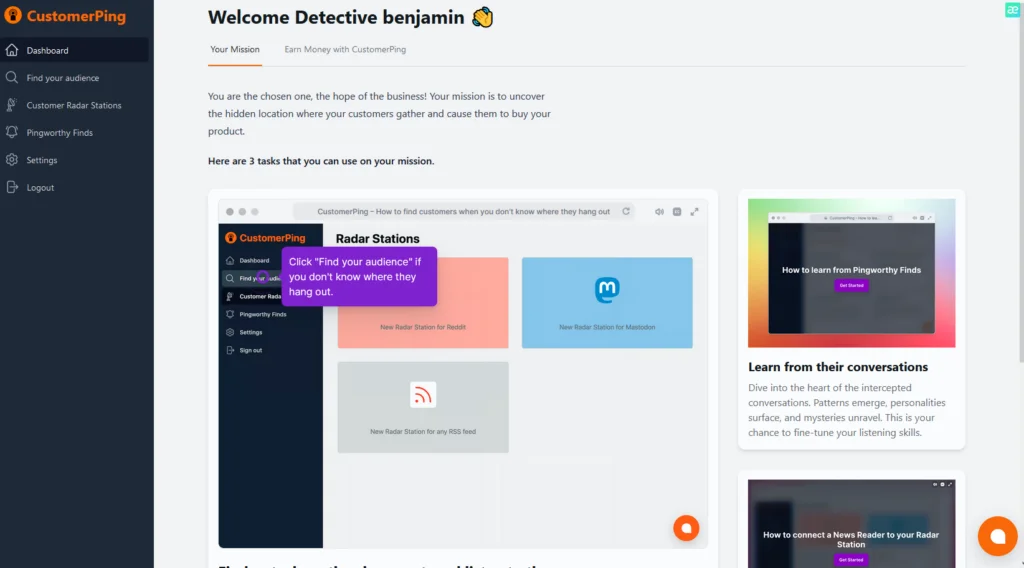Select New Radar Station for any RSS feed
The height and width of the screenshot is (568, 1024).
tap(423, 407)
